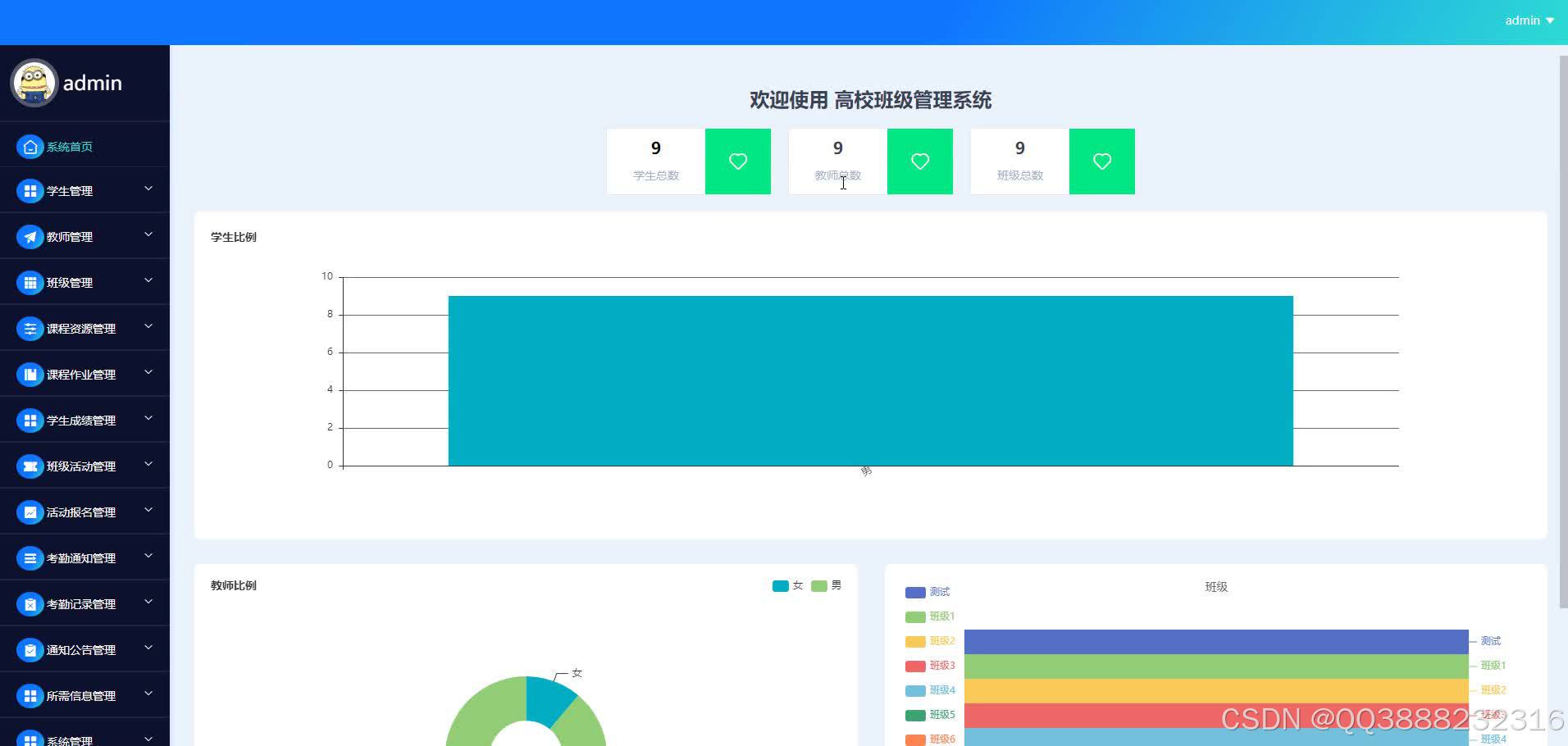Open the admin dropdown in the top bar

(1529, 20)
